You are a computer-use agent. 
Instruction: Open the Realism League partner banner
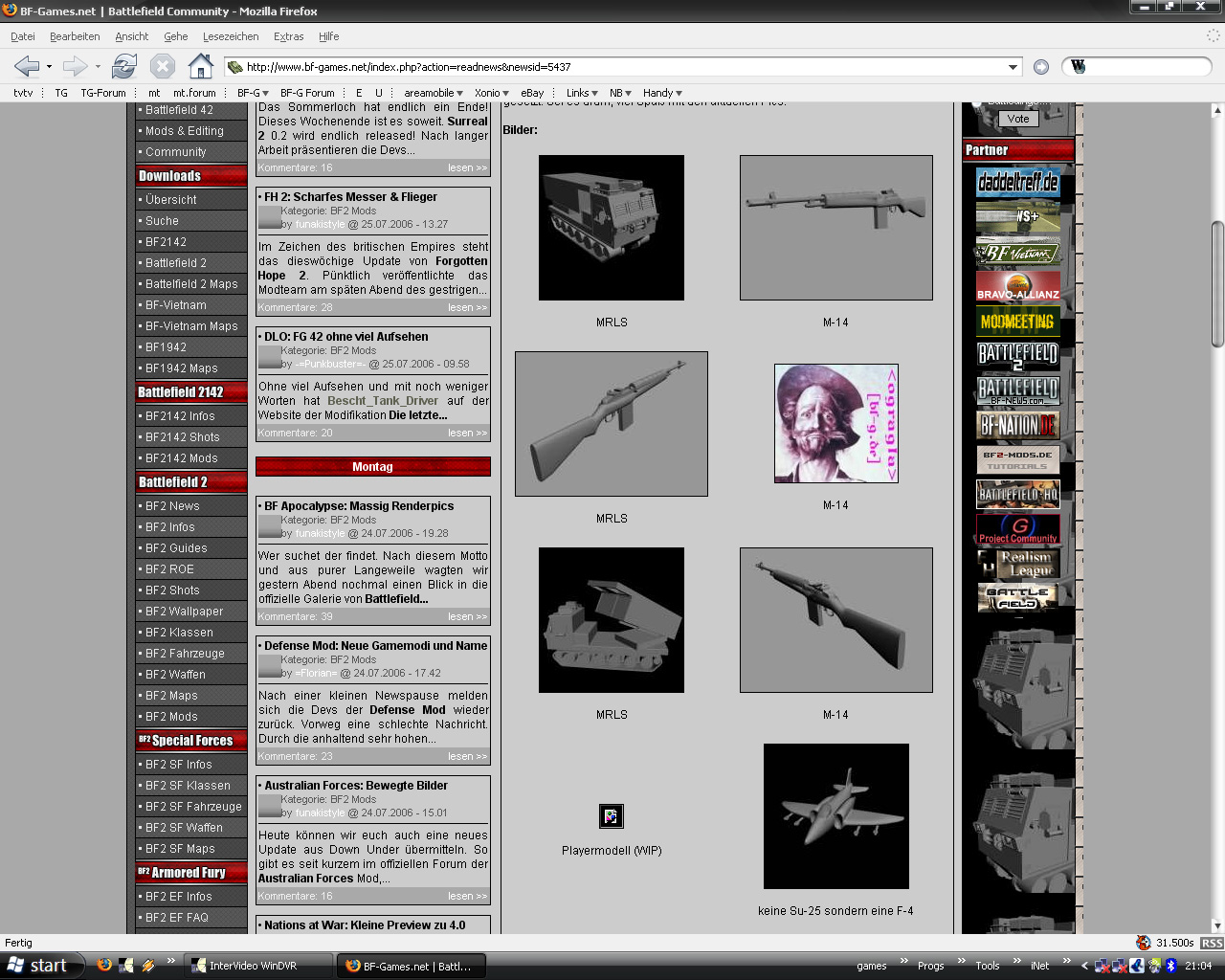[x=1017, y=564]
